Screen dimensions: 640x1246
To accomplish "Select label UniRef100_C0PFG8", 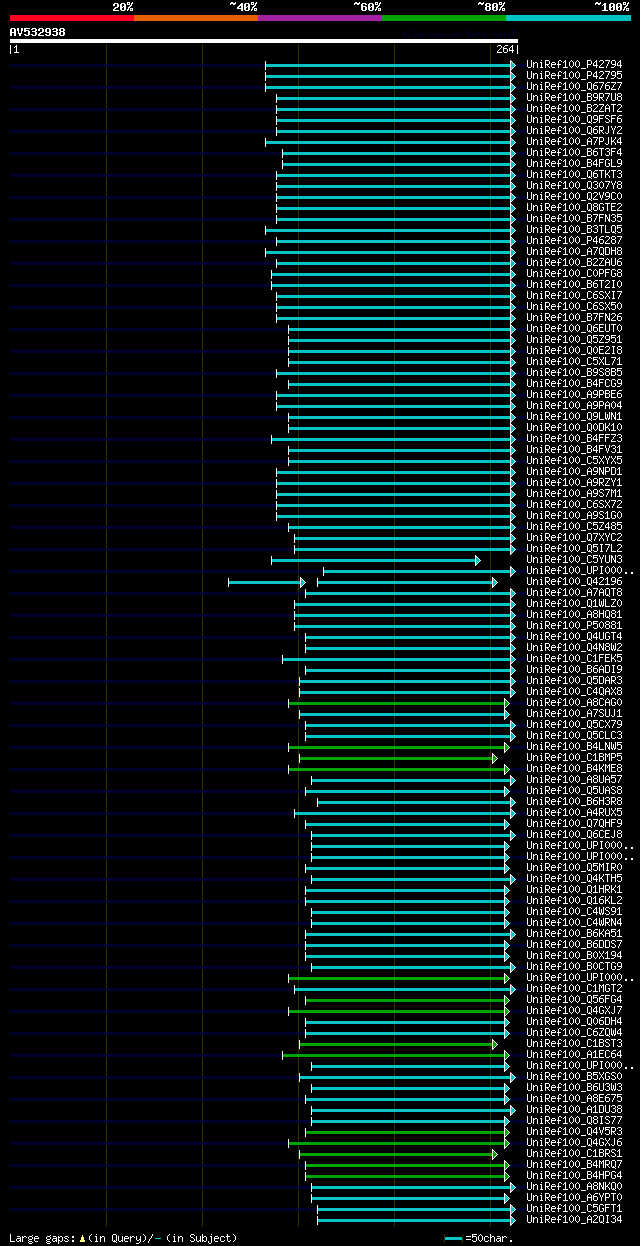I will [x=574, y=274].
